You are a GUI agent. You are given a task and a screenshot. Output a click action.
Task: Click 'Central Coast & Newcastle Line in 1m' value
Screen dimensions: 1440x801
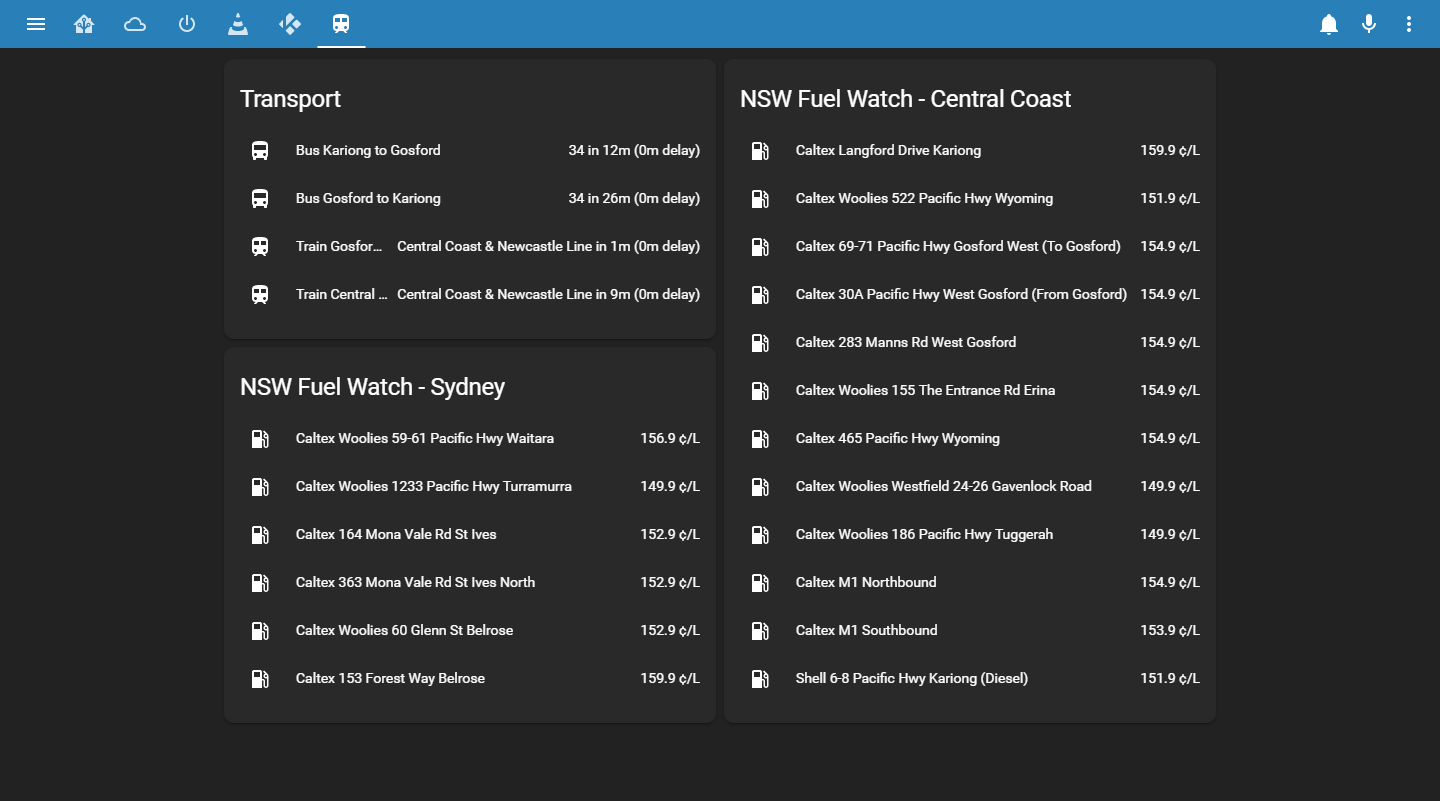point(548,247)
